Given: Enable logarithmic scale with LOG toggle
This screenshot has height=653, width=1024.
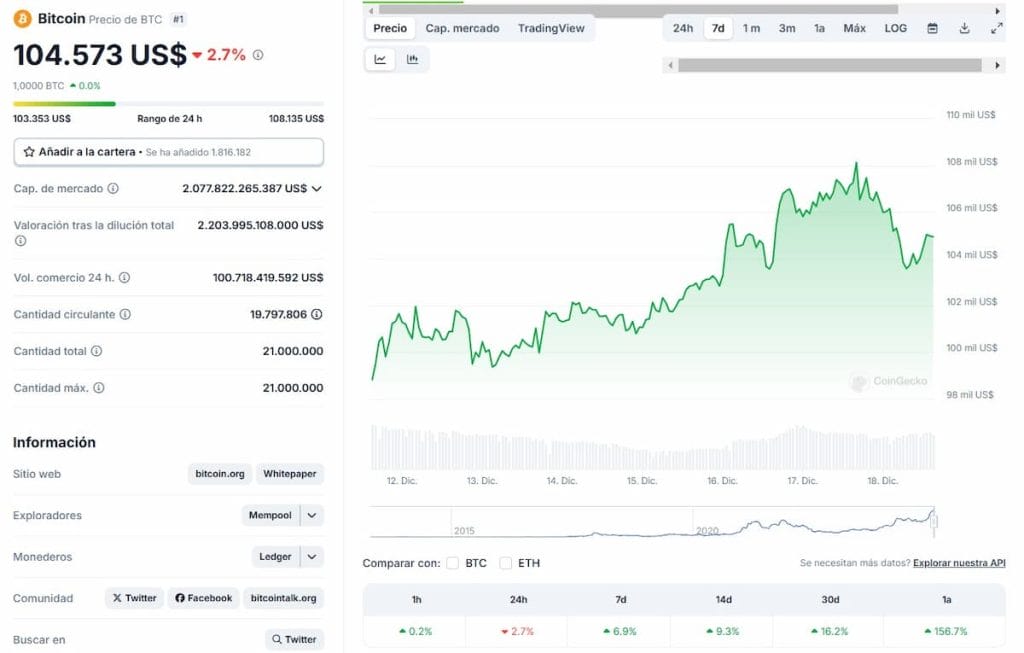Looking at the screenshot, I should coord(895,28).
